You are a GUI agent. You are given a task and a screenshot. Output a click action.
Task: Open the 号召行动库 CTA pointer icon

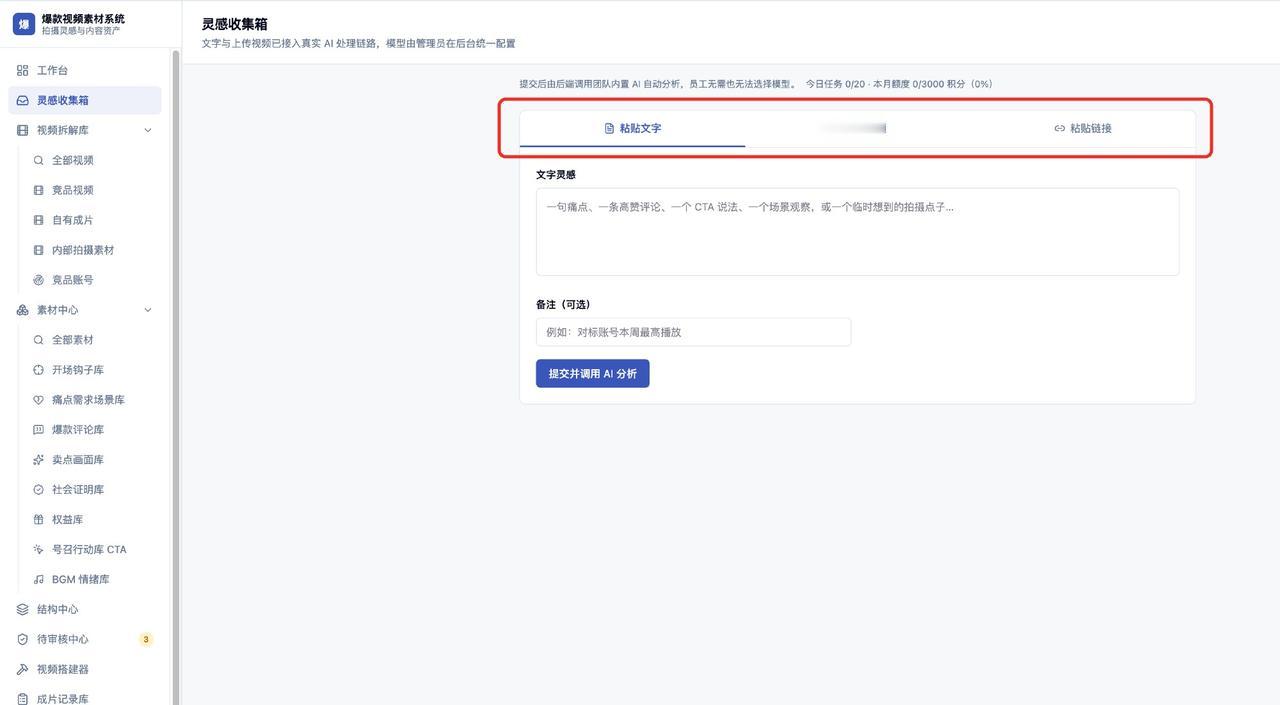coord(38,550)
